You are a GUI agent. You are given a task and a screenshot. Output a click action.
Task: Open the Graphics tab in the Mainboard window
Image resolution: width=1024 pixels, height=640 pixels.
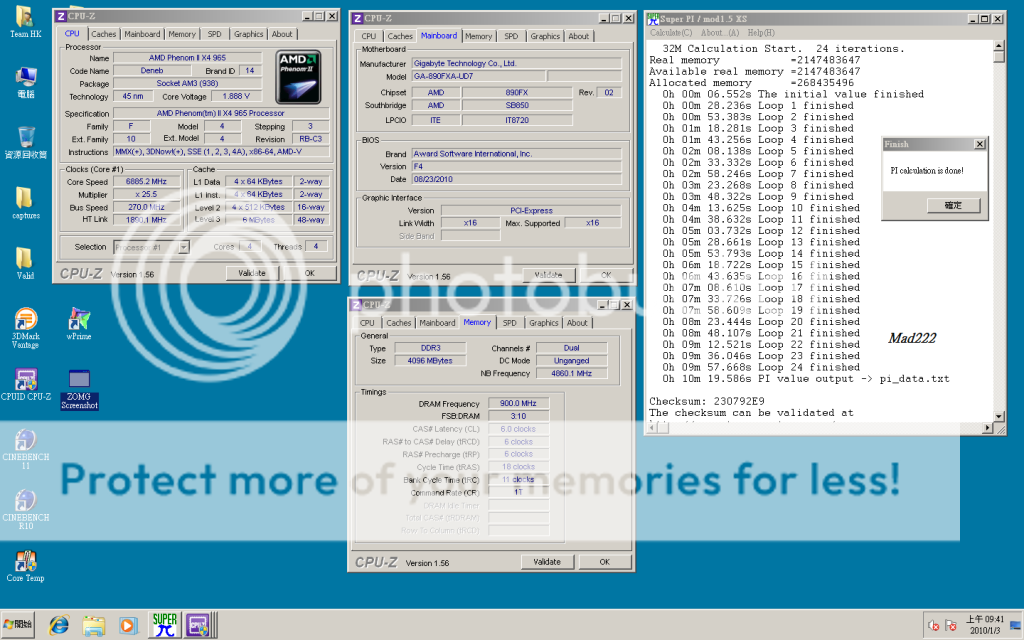(x=545, y=36)
